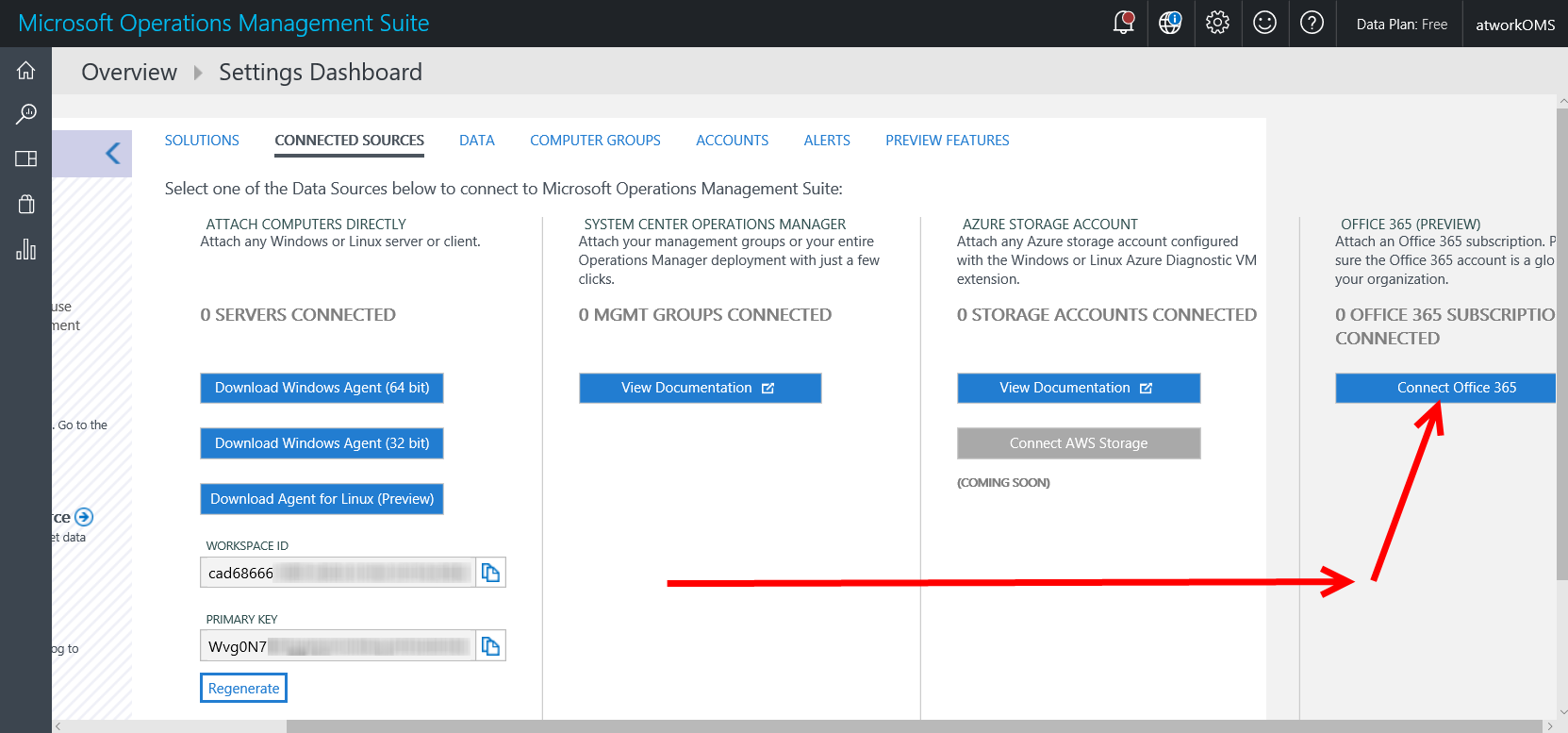Viewport: 1568px width, 733px height.
Task: Open the Home icon in left sidebar
Action: 25,71
